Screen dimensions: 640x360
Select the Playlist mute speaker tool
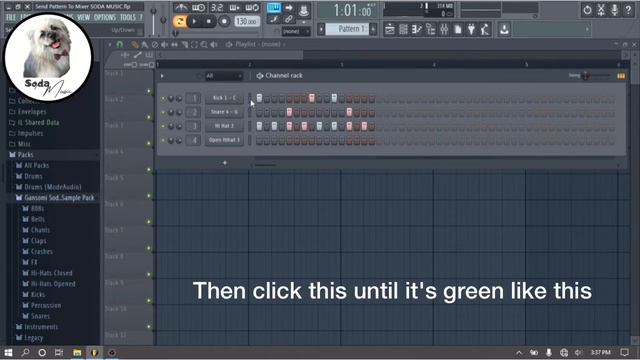(164, 44)
